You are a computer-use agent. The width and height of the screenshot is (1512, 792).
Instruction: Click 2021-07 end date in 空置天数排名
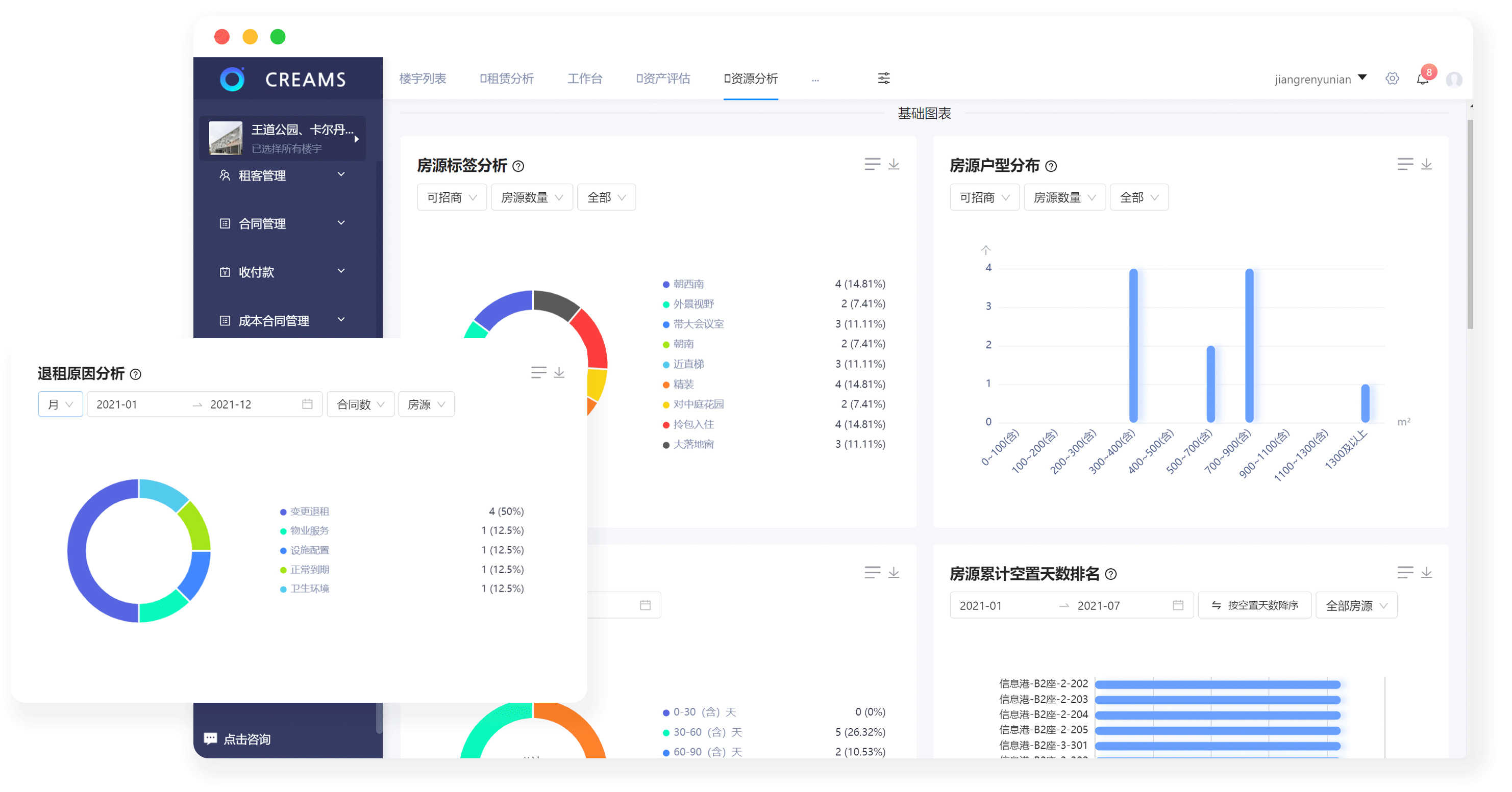[x=1099, y=605]
